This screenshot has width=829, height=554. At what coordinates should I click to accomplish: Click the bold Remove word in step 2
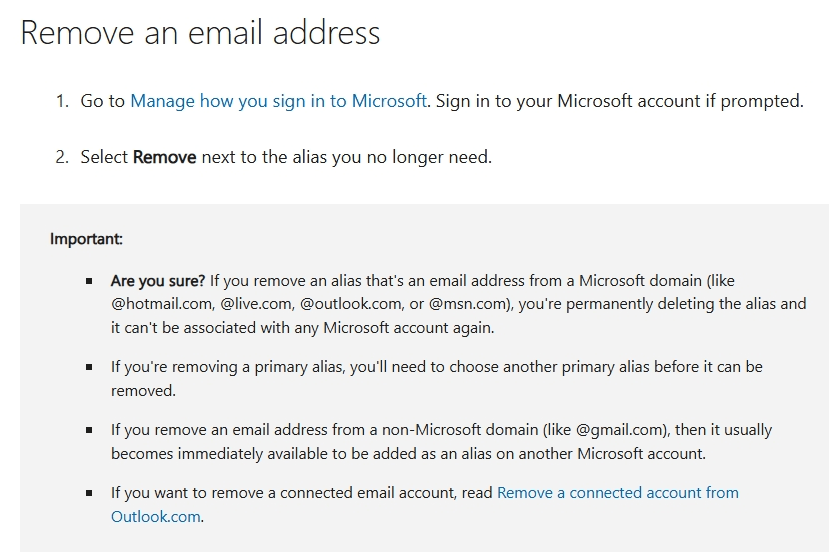coord(164,157)
